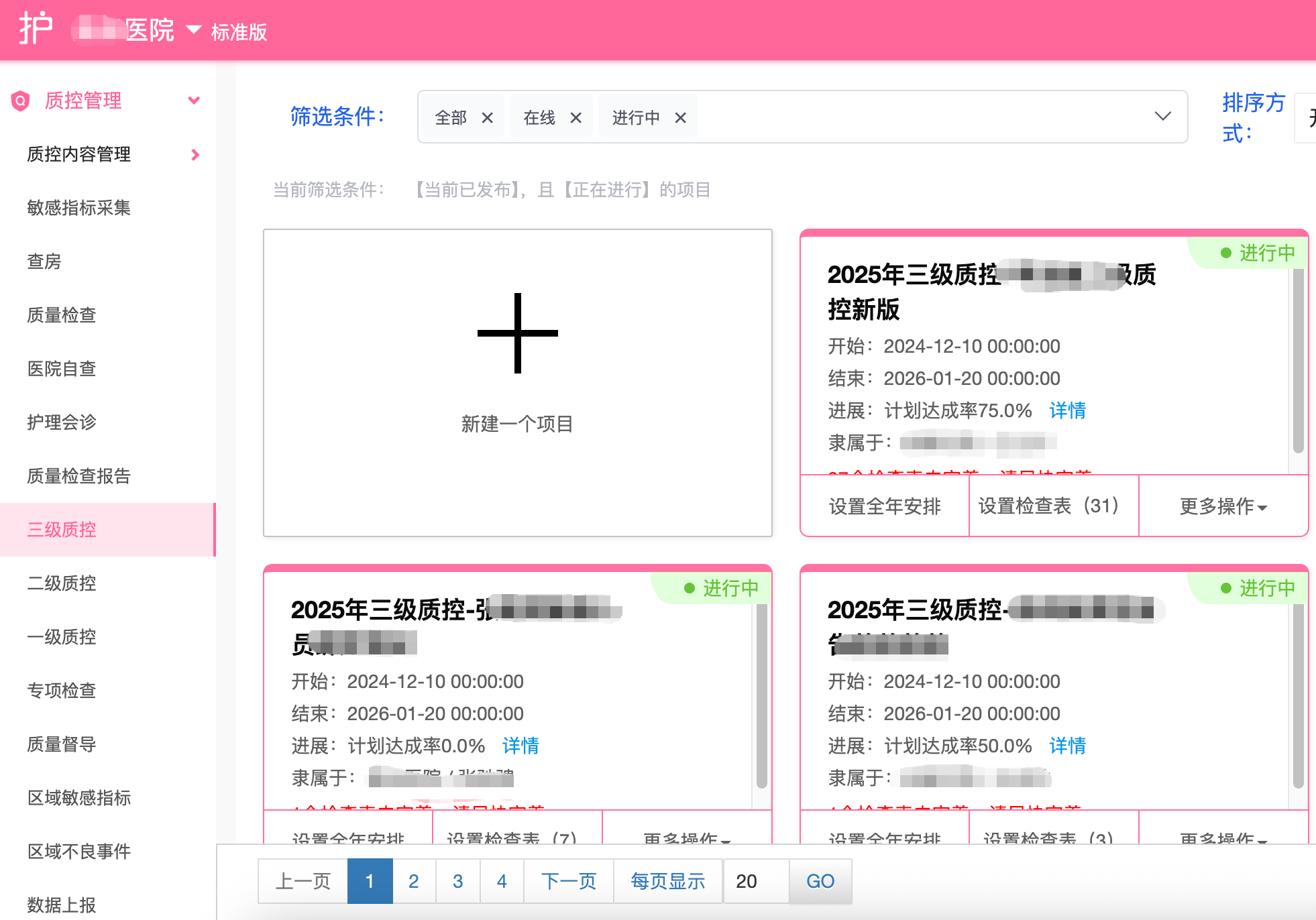Remove the 在线 filter via its X icon
The image size is (1316, 920).
click(x=575, y=117)
